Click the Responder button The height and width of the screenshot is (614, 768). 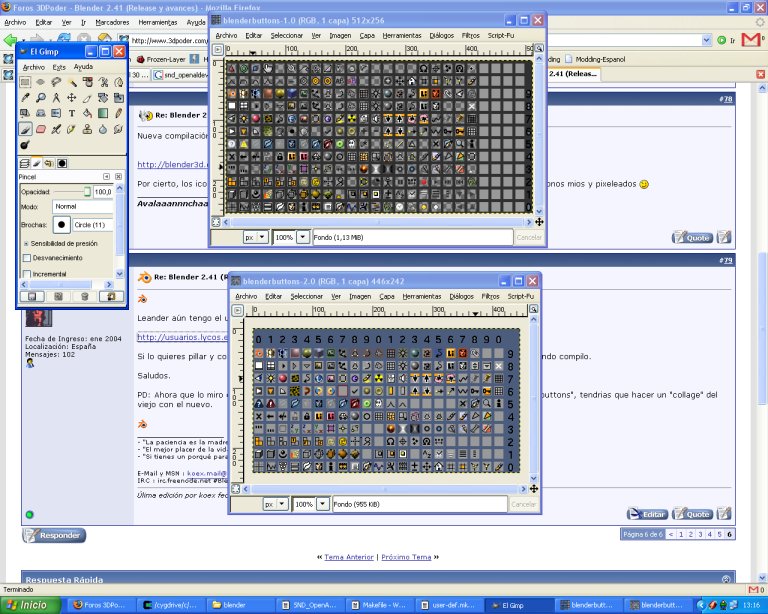coord(54,535)
